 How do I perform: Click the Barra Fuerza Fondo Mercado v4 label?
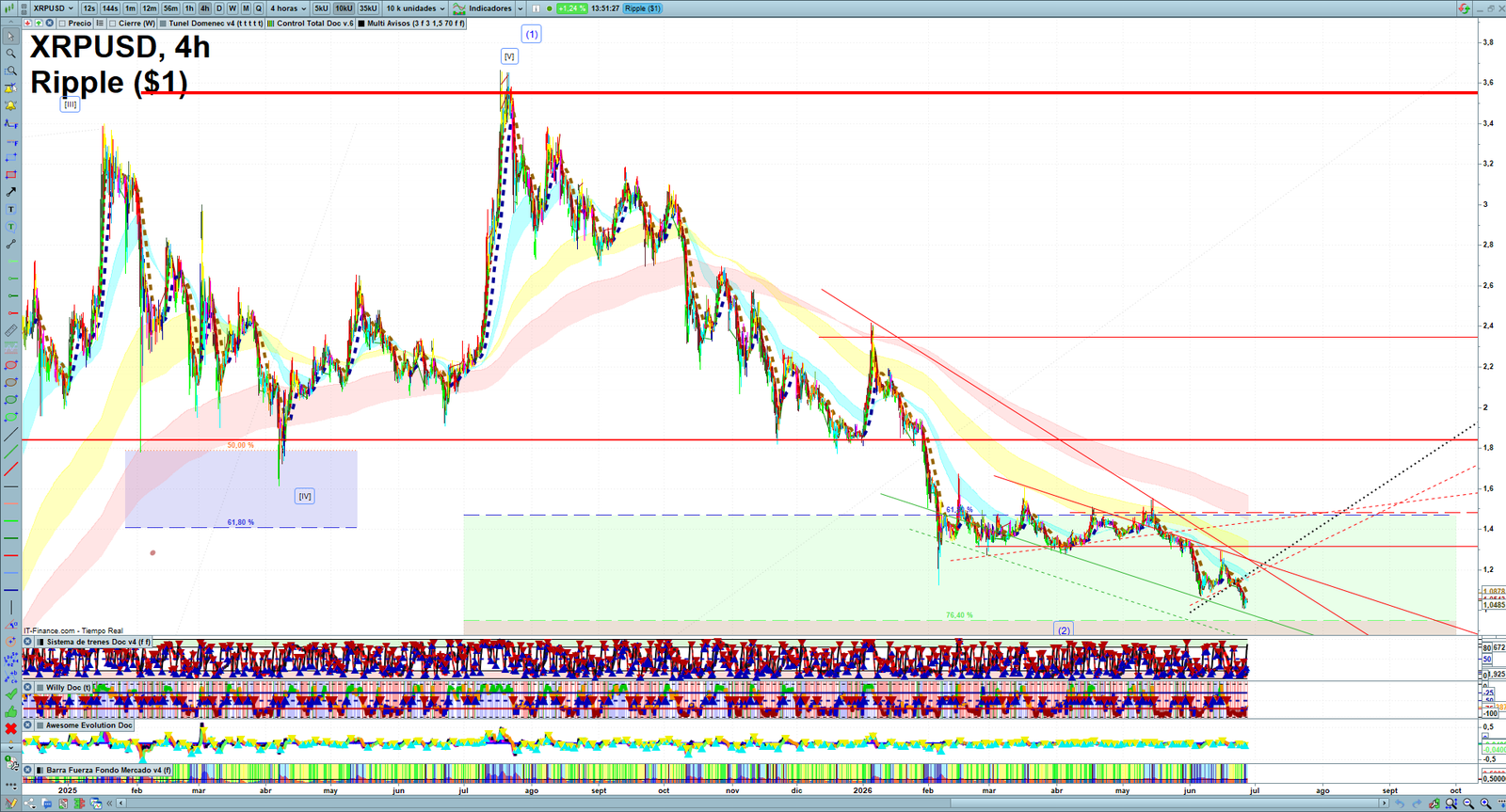pos(104,770)
